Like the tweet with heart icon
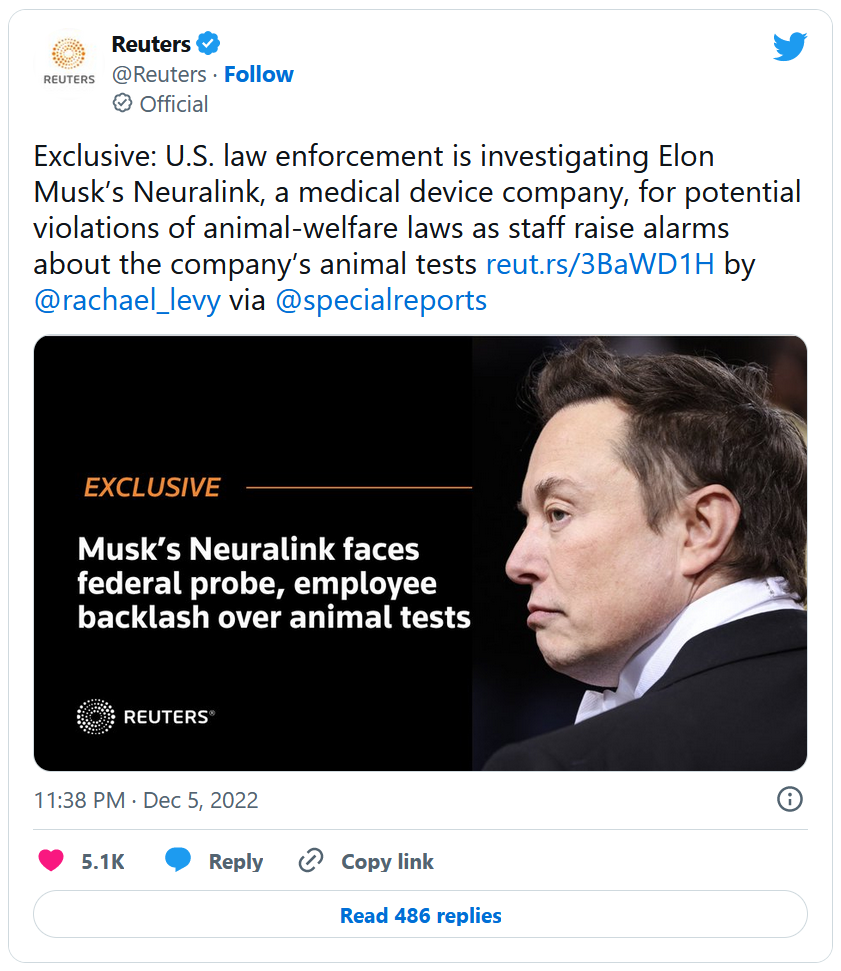 [x=50, y=861]
